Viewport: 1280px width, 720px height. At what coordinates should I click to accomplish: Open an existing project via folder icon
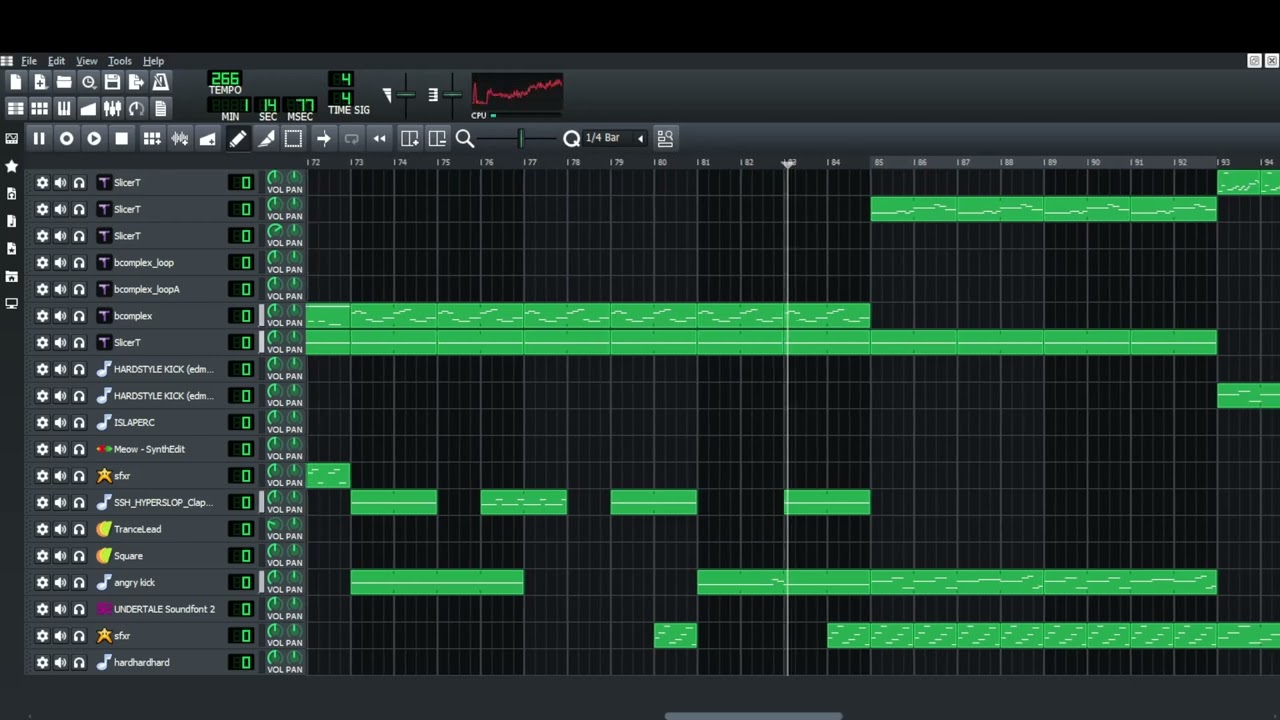coord(64,82)
